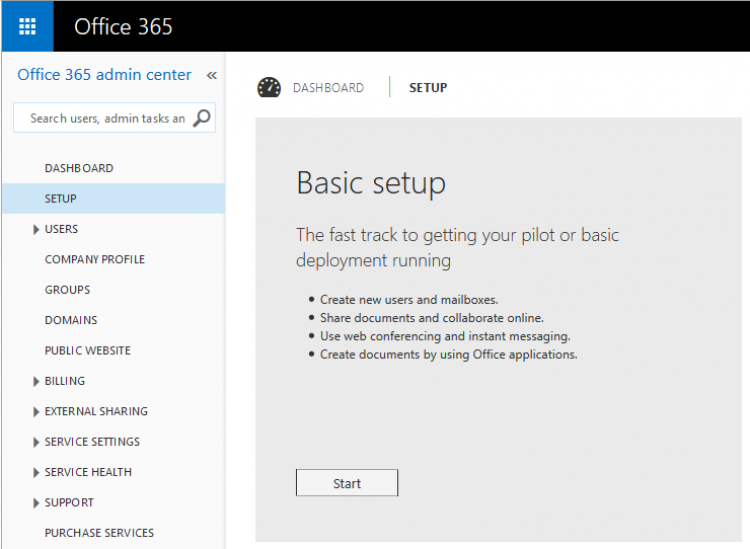
Task: Click 'Use web conferencing and instant messaging.' bullet
Action: click(445, 336)
